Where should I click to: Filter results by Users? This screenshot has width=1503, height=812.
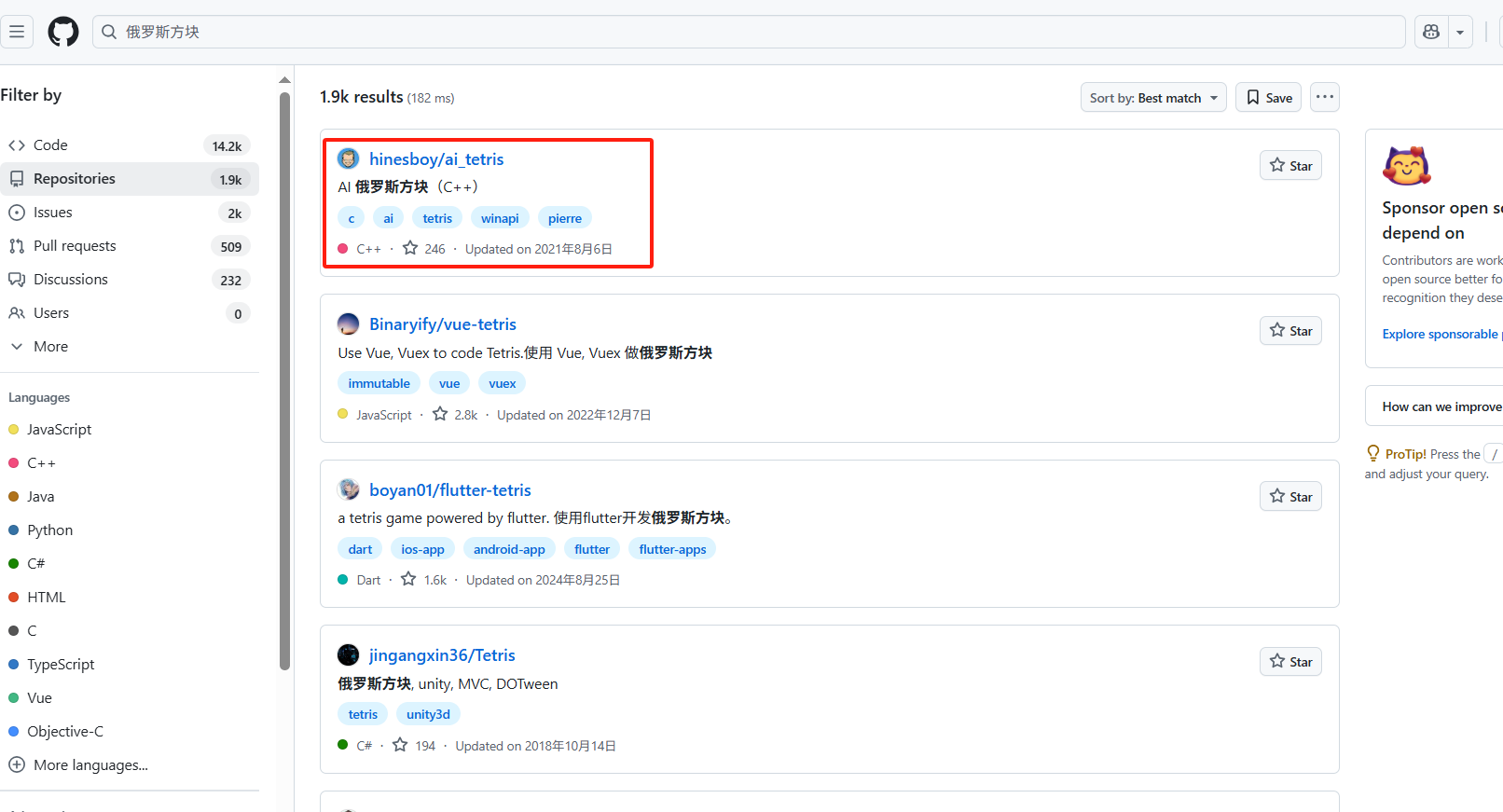(x=129, y=313)
